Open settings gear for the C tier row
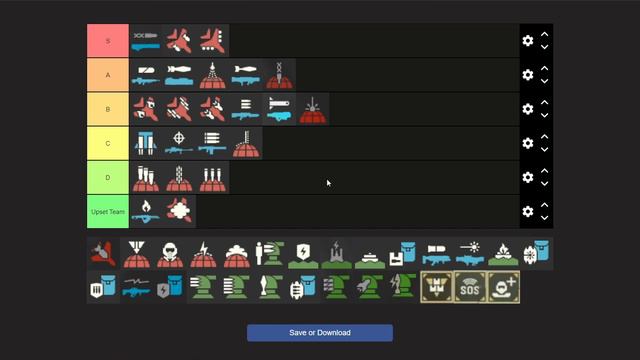This screenshot has height=360, width=640. point(528,143)
